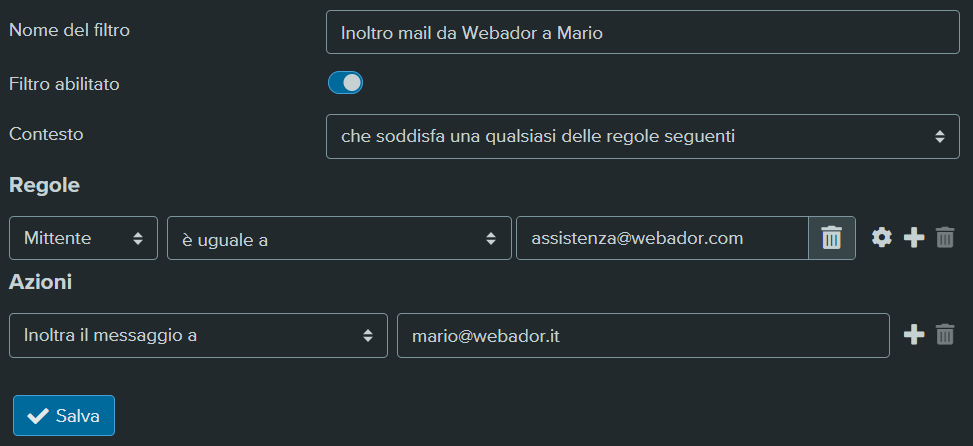Click the Nome del filtro label

click(x=70, y=29)
